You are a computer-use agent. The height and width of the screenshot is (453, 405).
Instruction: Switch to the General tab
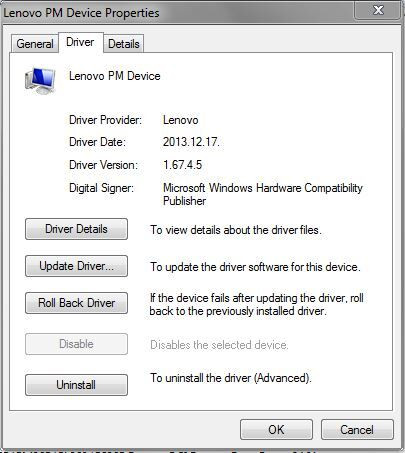coord(35,44)
